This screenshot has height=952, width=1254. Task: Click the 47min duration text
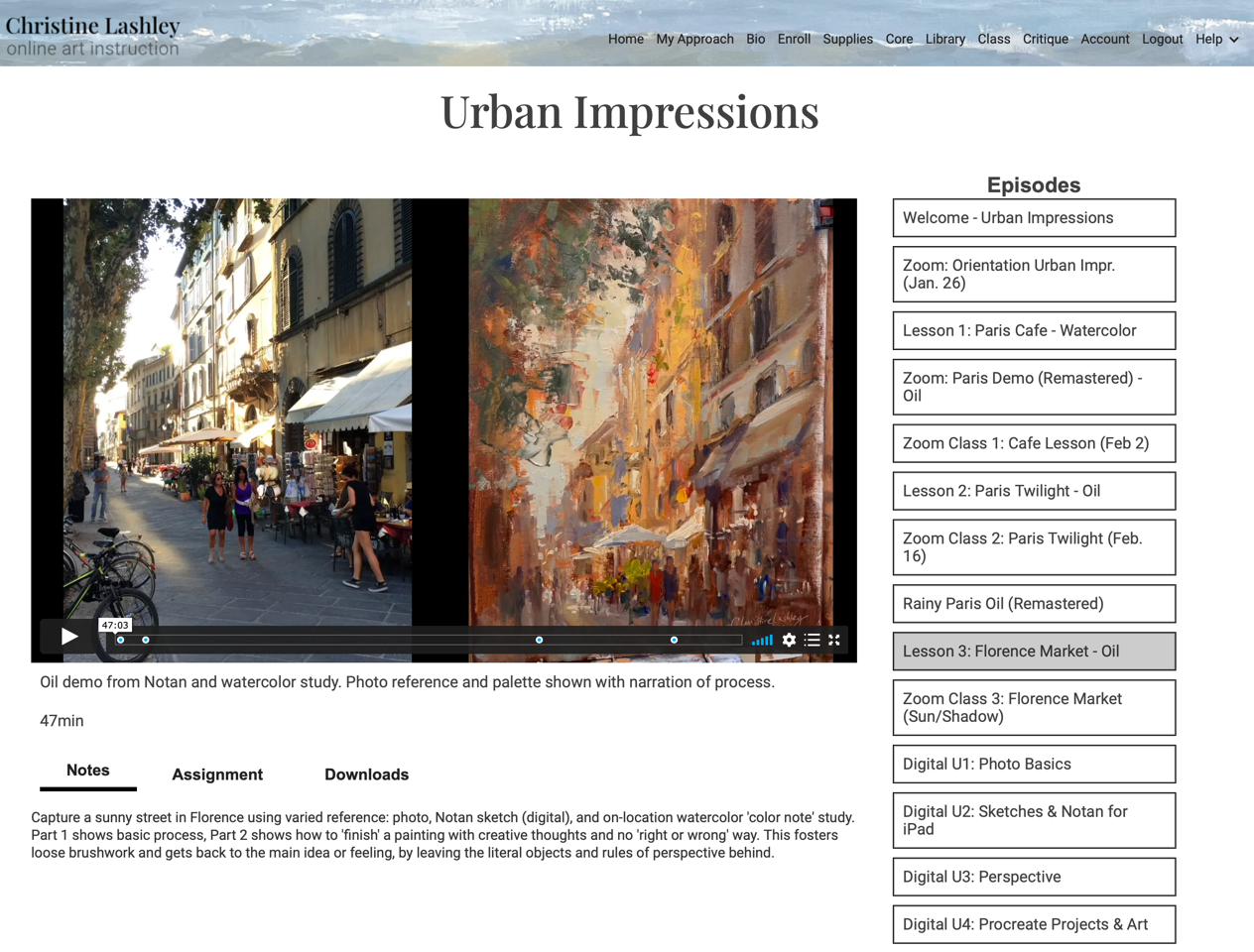(62, 722)
